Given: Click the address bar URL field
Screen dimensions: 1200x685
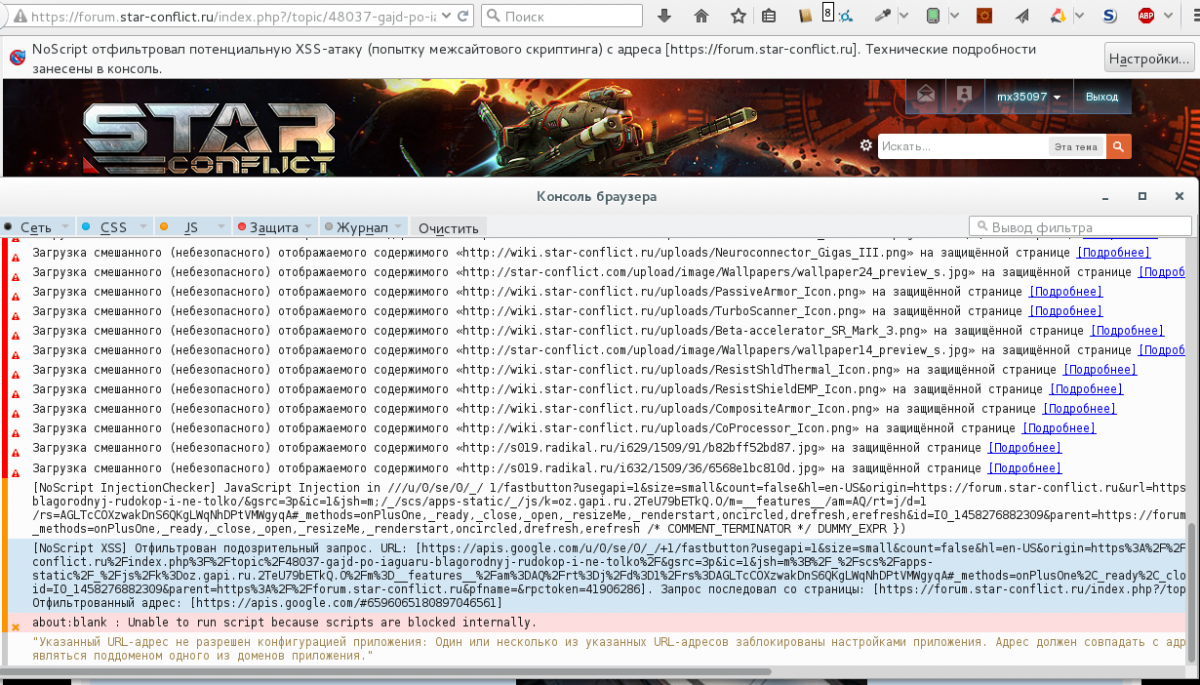Looking at the screenshot, I should [x=233, y=17].
